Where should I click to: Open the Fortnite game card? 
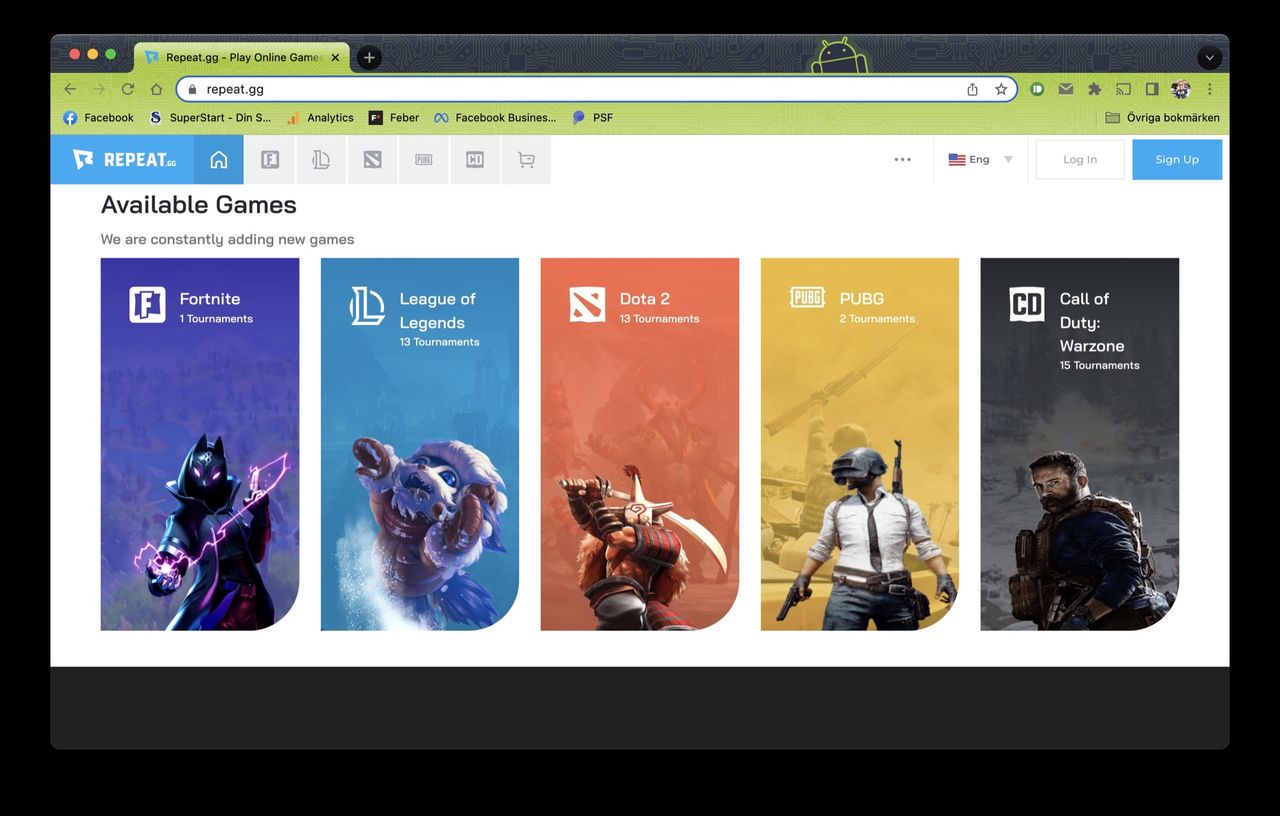[200, 444]
